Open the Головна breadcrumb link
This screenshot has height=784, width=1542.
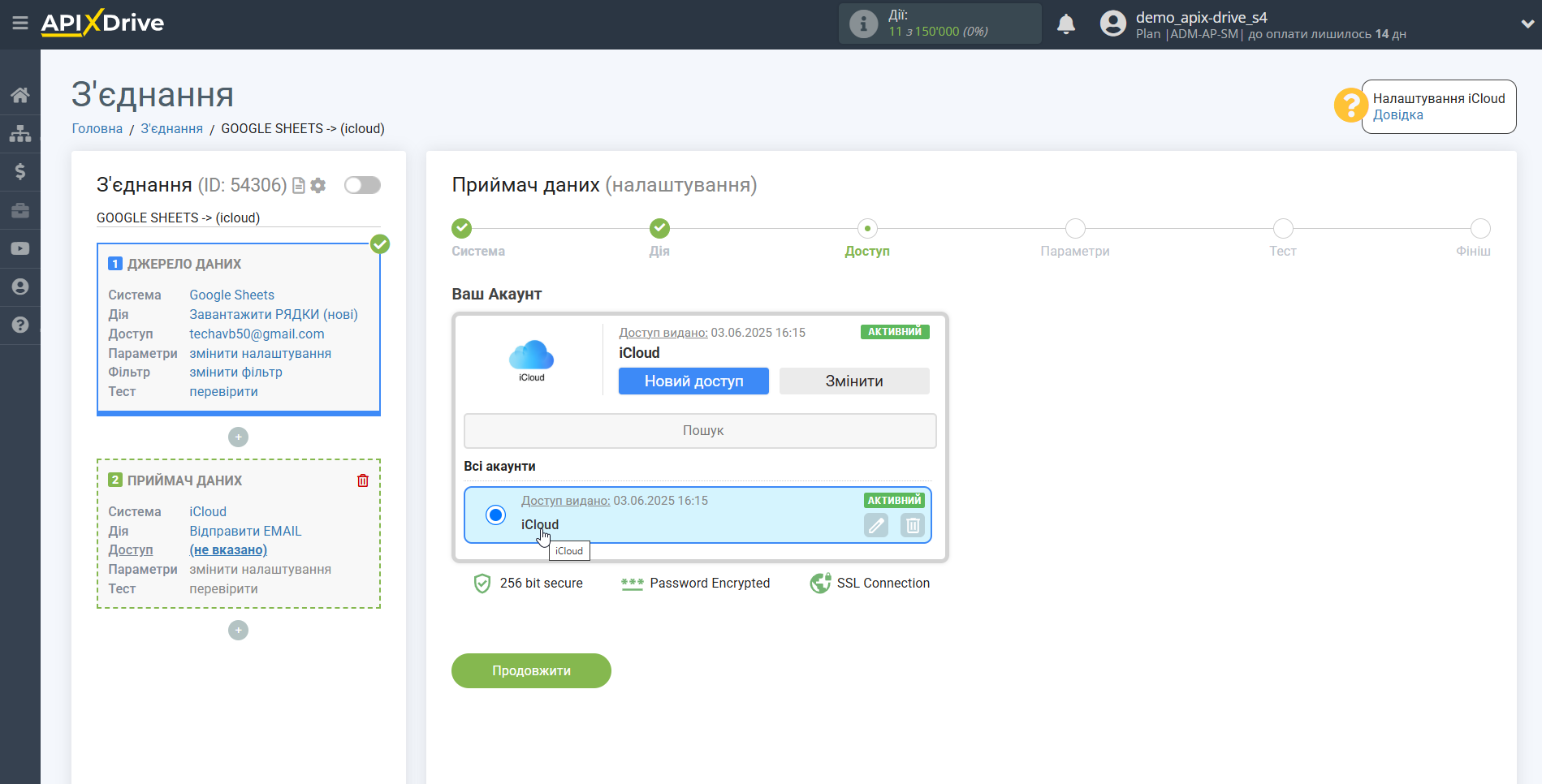97,128
